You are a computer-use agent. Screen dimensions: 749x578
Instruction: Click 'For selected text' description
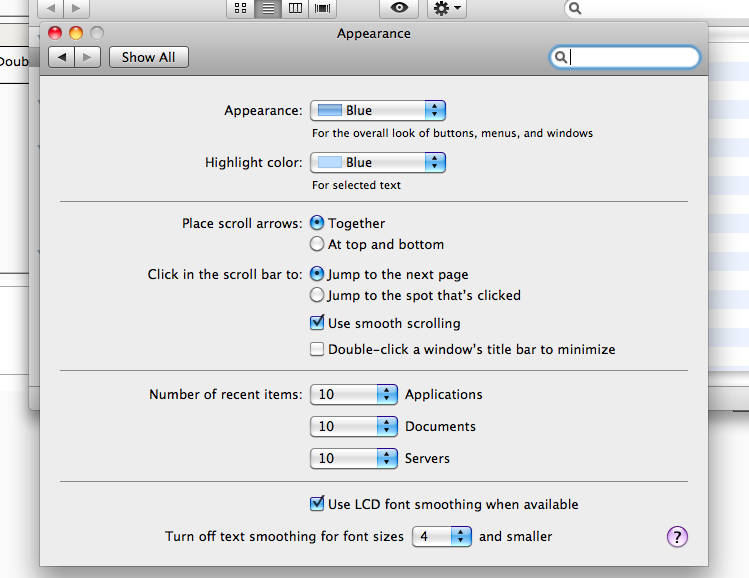[356, 185]
